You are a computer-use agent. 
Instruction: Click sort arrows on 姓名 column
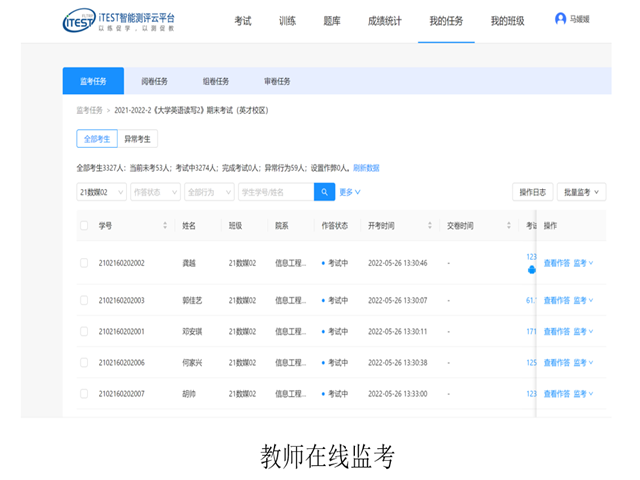click(x=216, y=226)
